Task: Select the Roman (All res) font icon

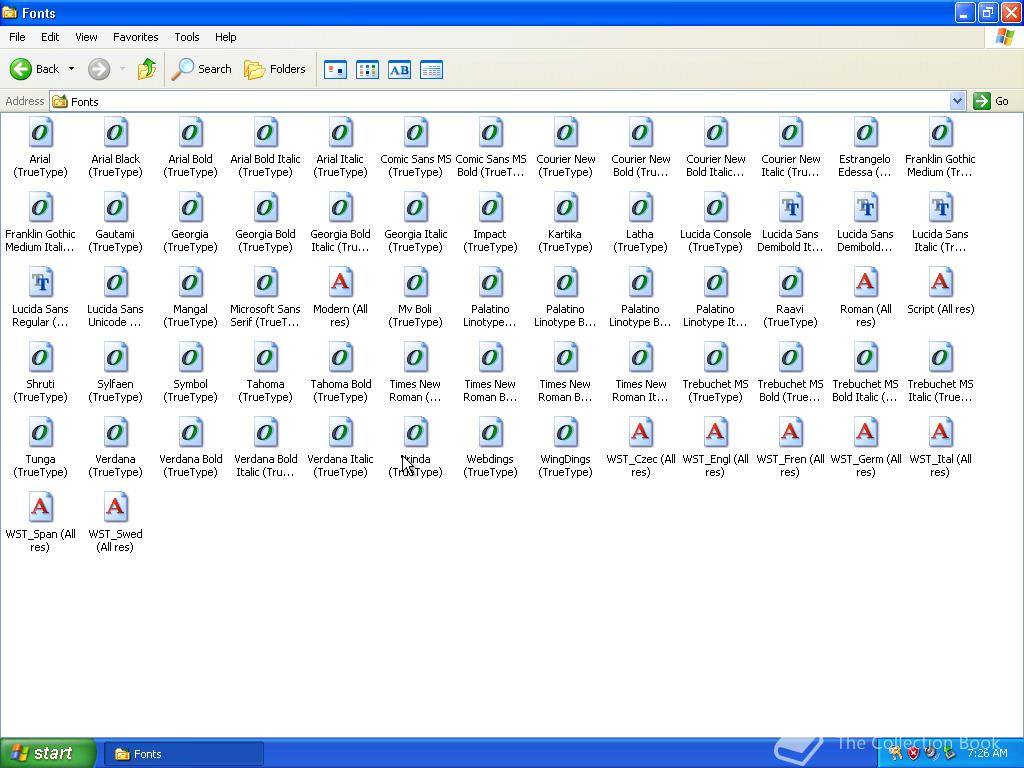Action: [865, 283]
